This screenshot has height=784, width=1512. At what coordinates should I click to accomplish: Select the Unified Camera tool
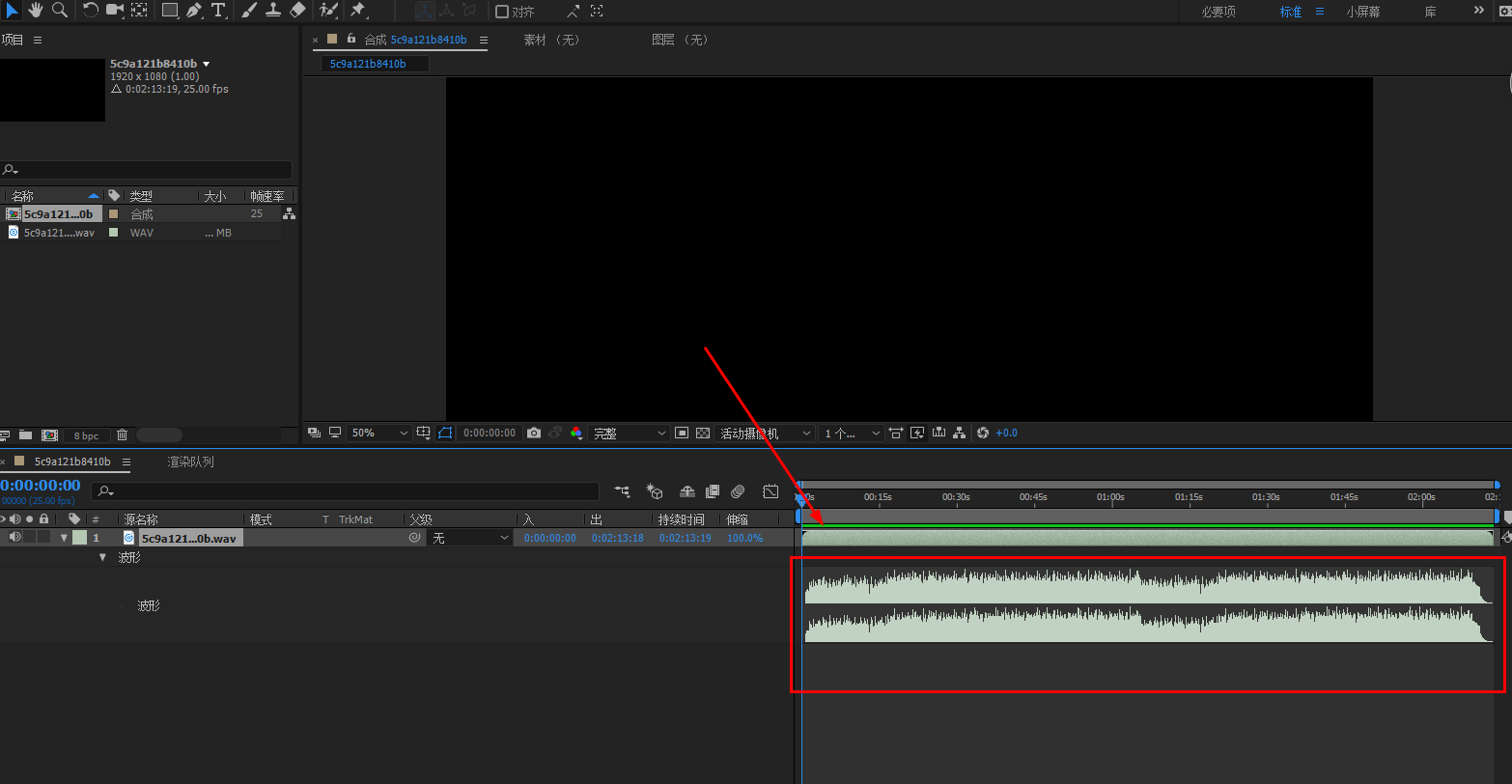(115, 10)
